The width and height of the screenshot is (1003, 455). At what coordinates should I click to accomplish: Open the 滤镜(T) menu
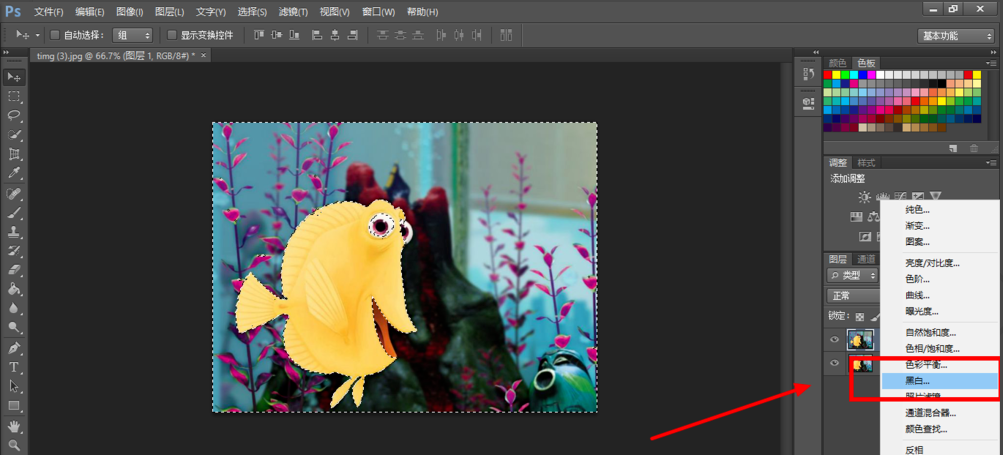(x=293, y=12)
